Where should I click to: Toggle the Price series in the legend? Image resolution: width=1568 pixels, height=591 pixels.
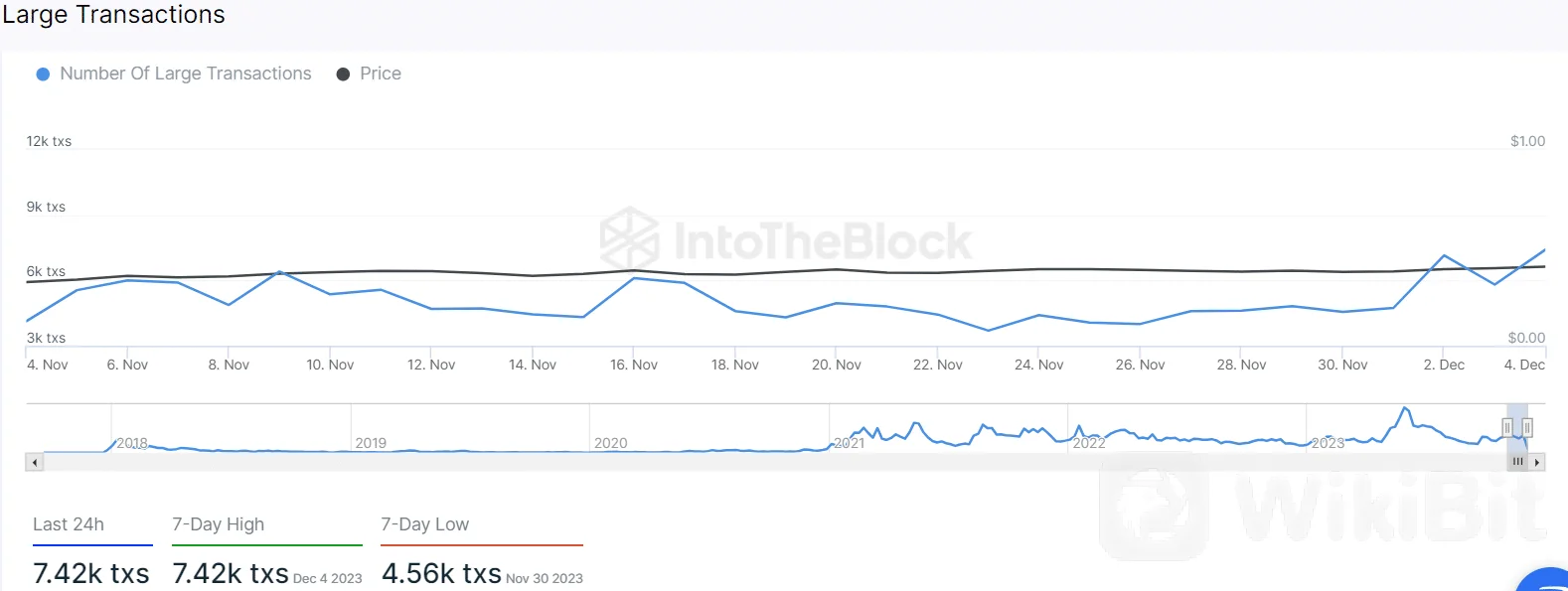point(380,74)
